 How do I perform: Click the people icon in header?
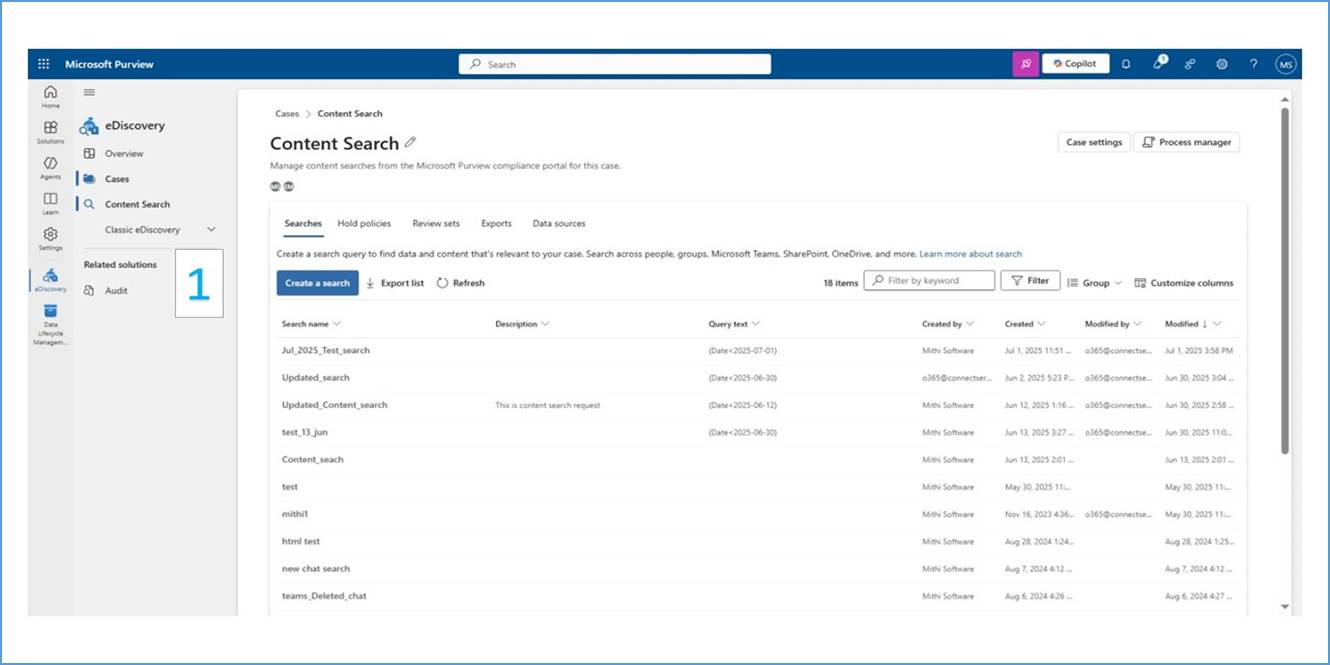(x=1190, y=64)
